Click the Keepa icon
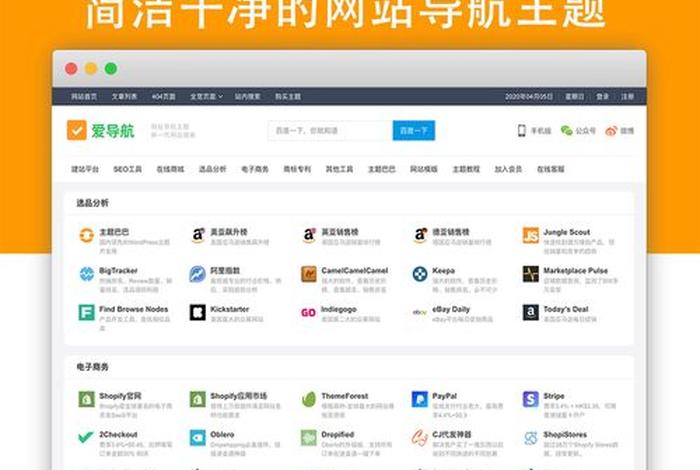This screenshot has width=700, height=470. (x=420, y=274)
